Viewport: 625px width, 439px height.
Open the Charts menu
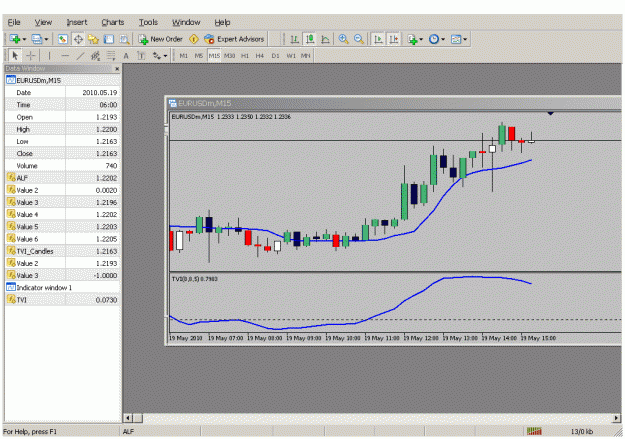point(112,22)
